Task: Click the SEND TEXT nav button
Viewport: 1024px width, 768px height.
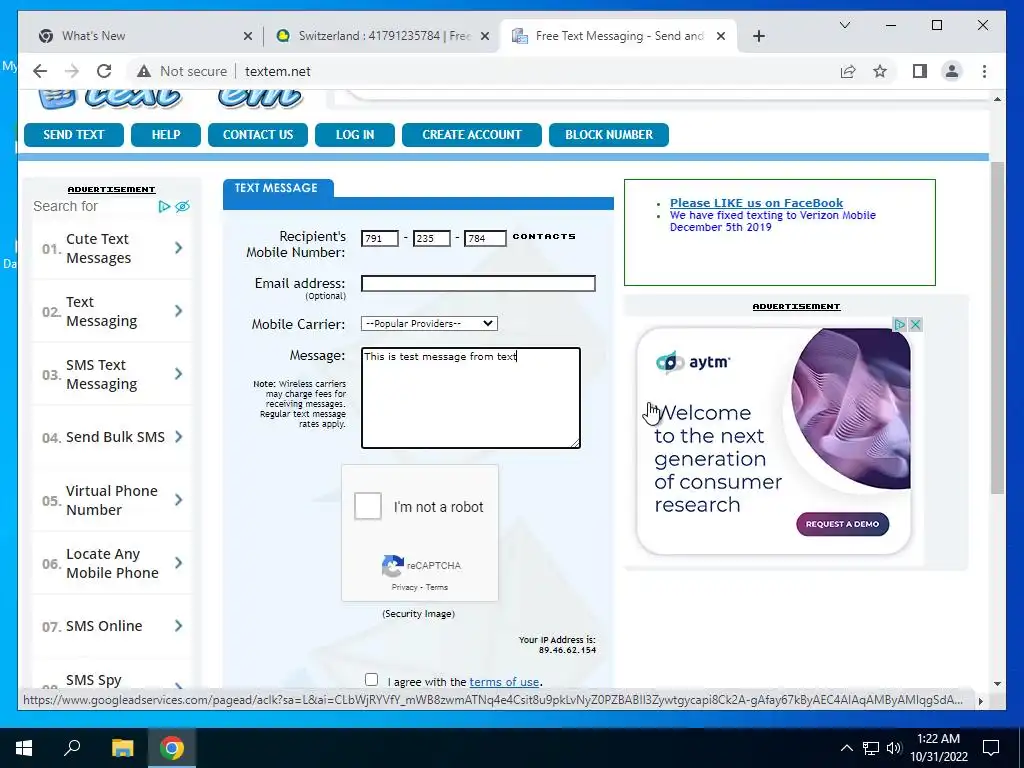Action: click(x=74, y=135)
